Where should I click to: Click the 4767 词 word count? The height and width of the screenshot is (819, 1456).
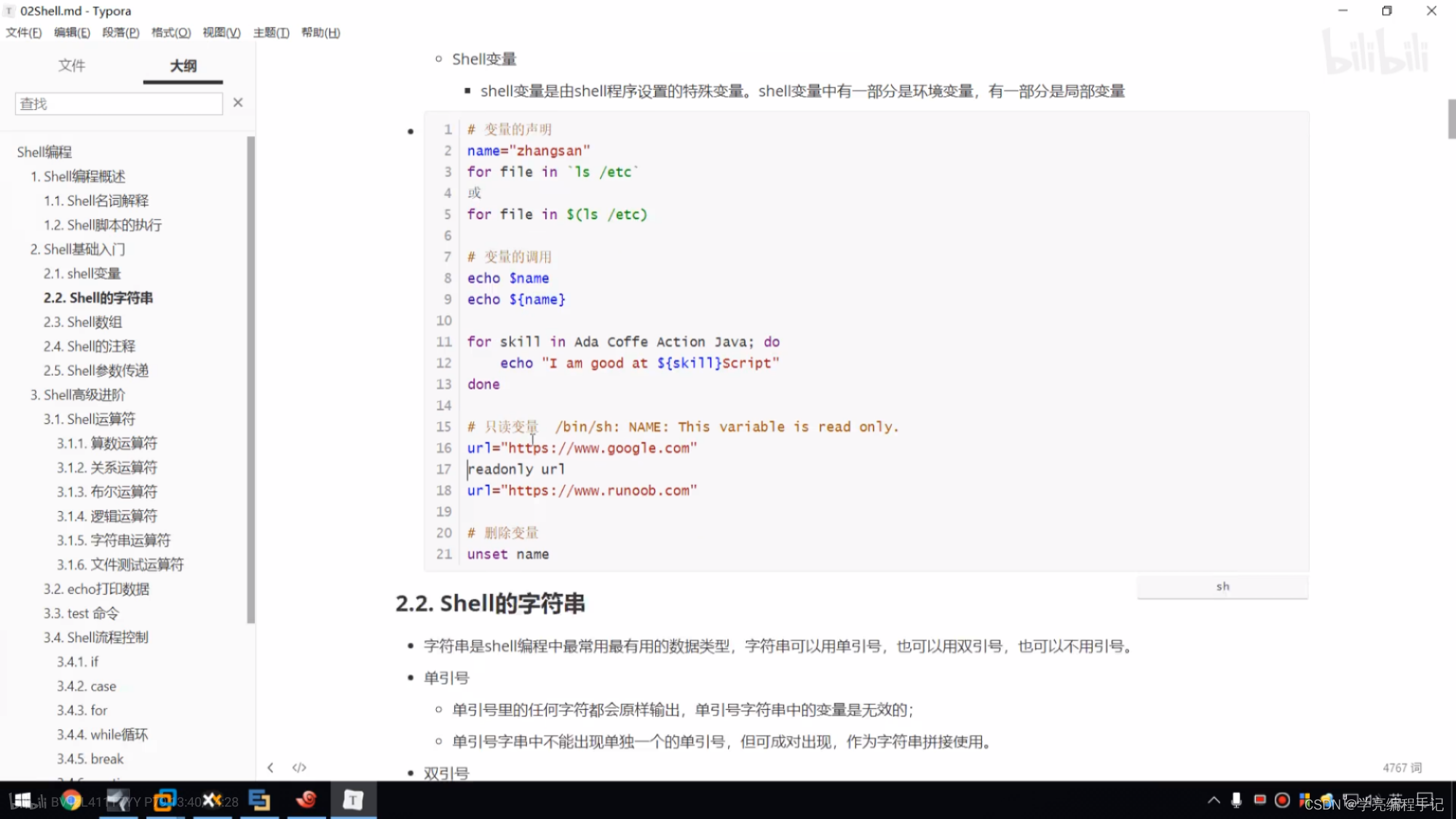tap(1402, 767)
